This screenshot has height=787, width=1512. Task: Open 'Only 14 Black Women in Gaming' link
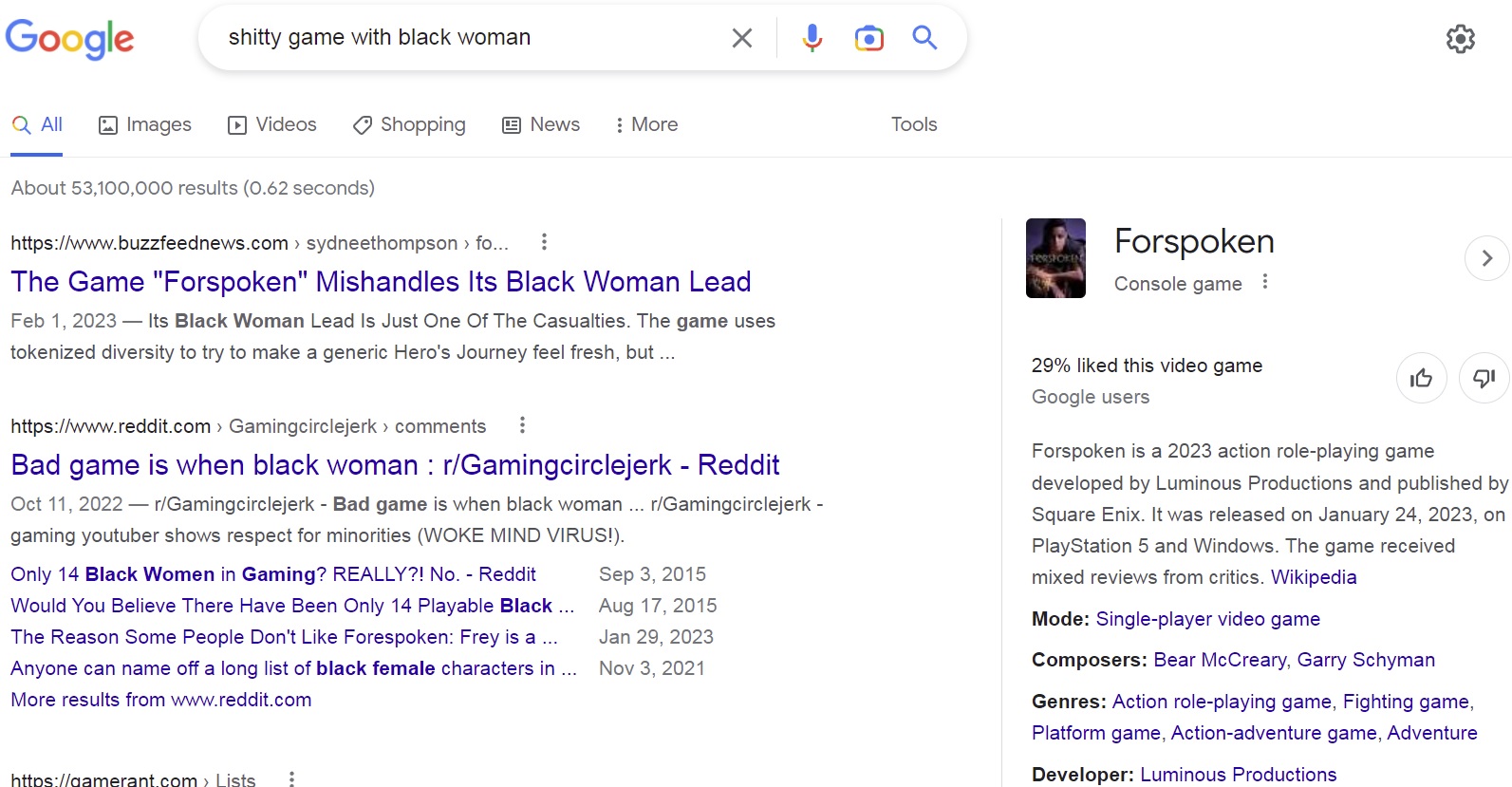point(273,574)
